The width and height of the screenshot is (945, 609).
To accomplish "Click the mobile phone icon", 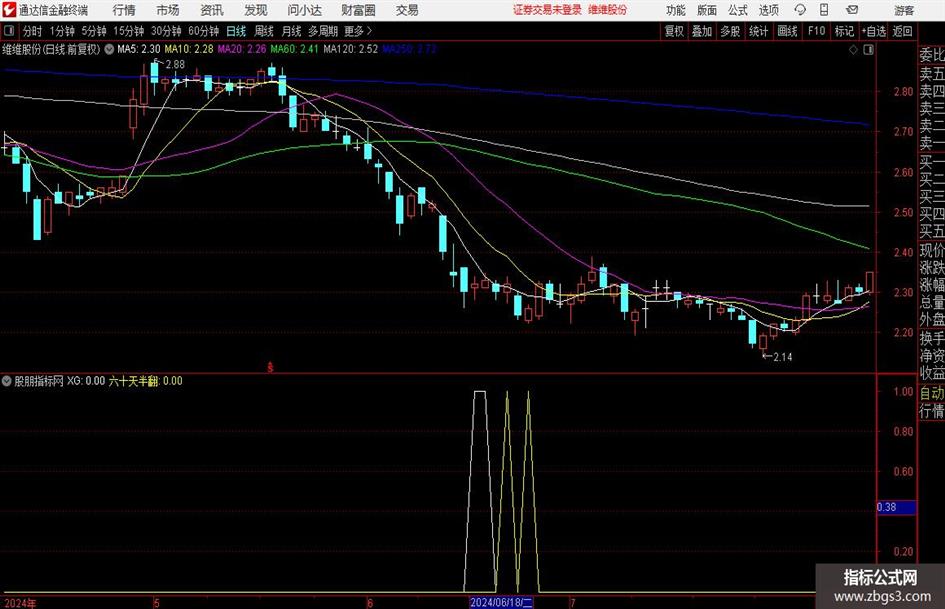I will (824, 10).
